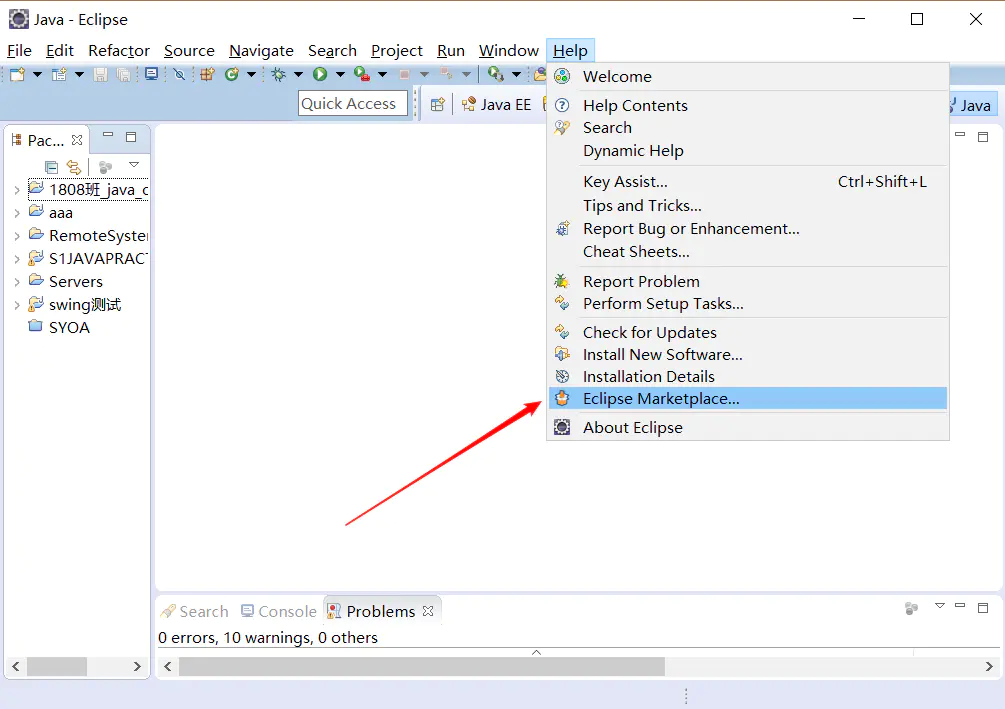Open the Package Explorer View Menu triangle
Screen dimensions: 1005x709
pos(133,165)
